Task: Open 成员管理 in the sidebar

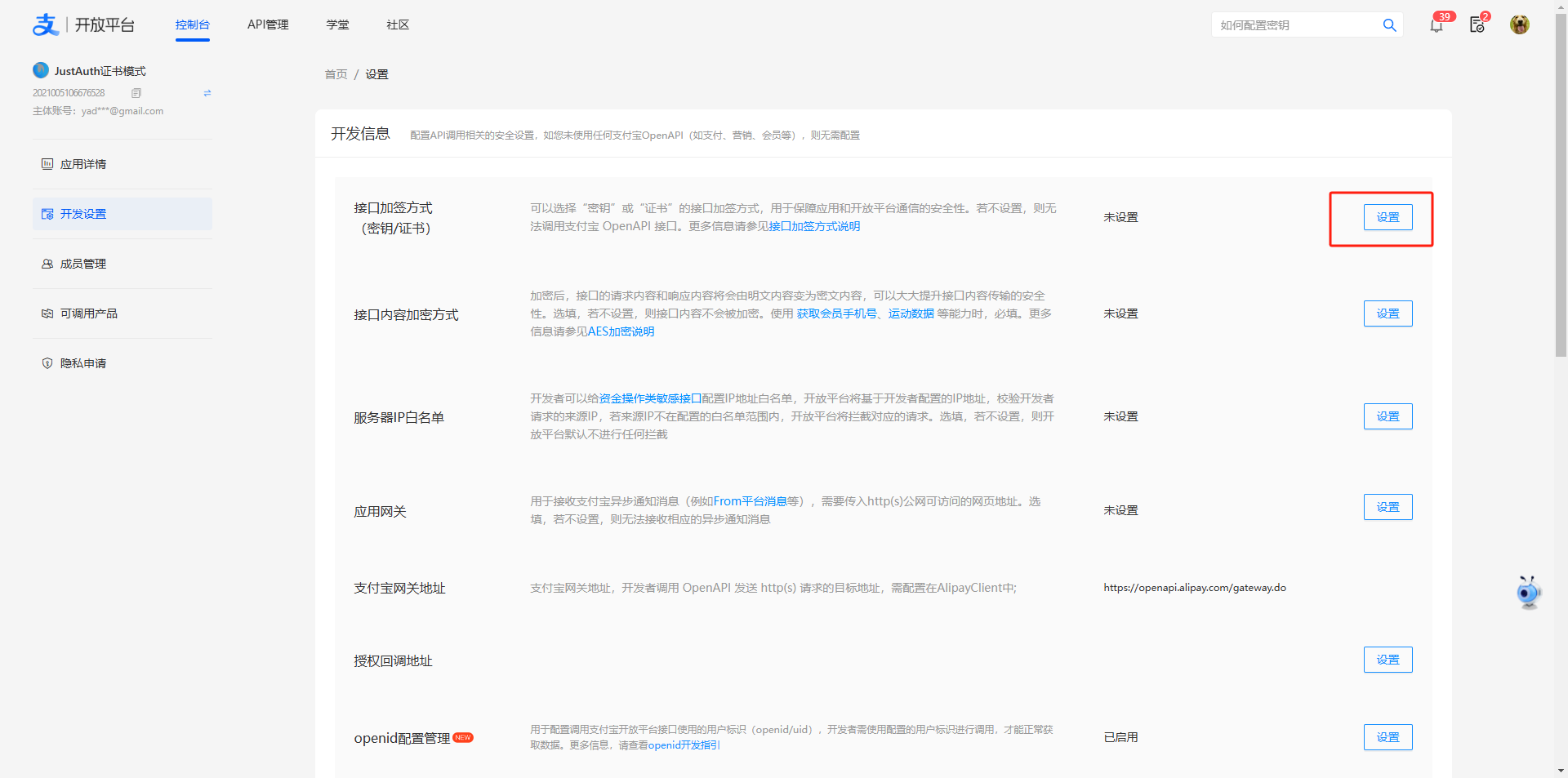Action: pyautogui.click(x=122, y=264)
